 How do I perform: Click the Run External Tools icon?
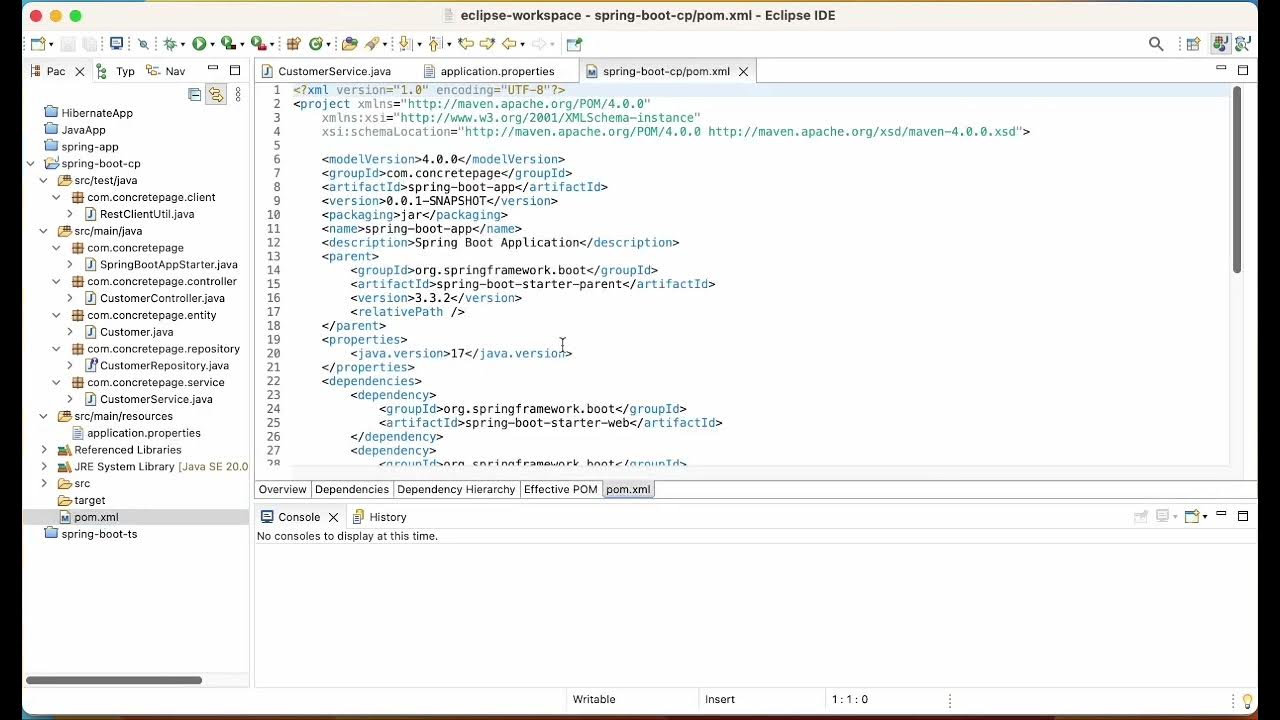(x=258, y=44)
